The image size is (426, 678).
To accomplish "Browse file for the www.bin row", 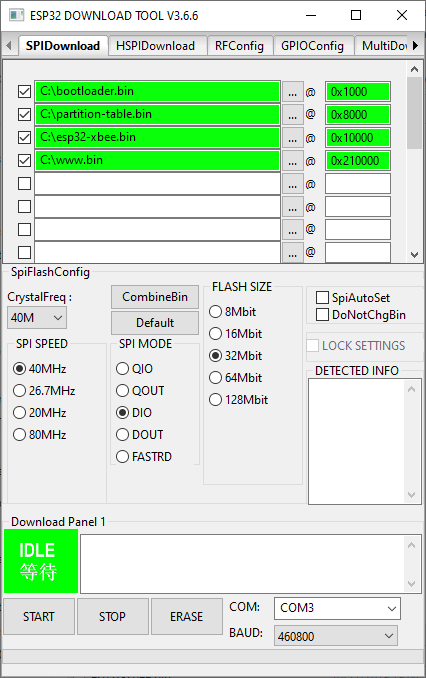I will coord(293,160).
